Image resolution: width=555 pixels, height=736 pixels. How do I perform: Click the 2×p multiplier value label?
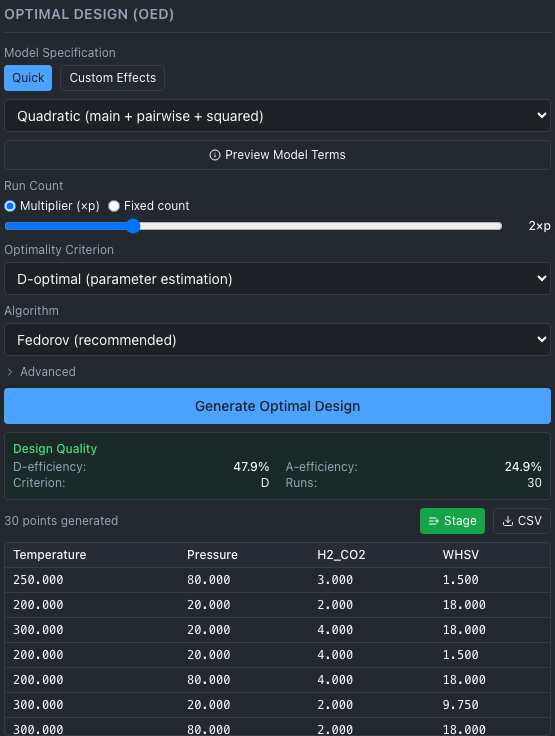(x=540, y=226)
